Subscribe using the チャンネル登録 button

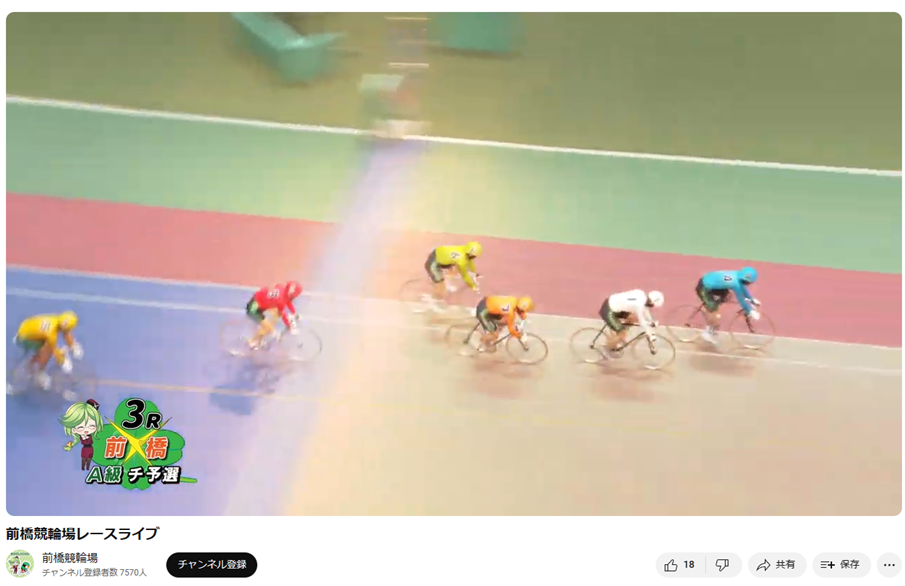[x=212, y=564]
